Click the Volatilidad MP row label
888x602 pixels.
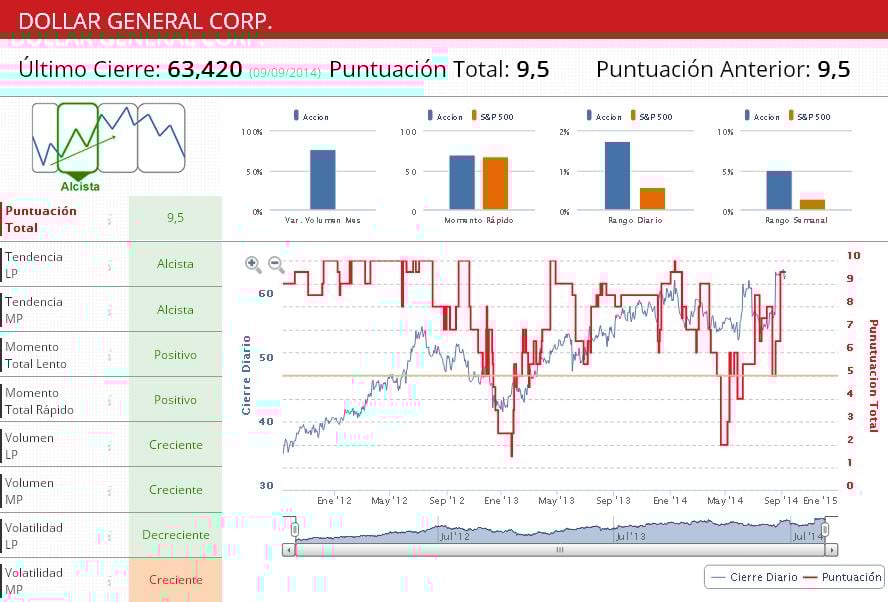(34, 581)
